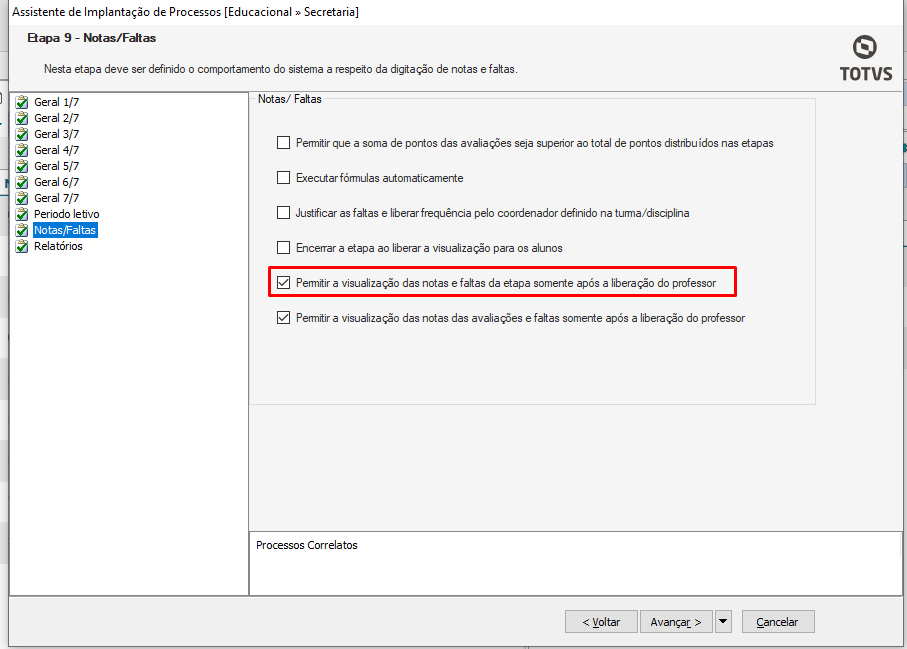Click the checkmark icon beside Notas/Faltas
The height and width of the screenshot is (649, 907).
pyautogui.click(x=22, y=230)
